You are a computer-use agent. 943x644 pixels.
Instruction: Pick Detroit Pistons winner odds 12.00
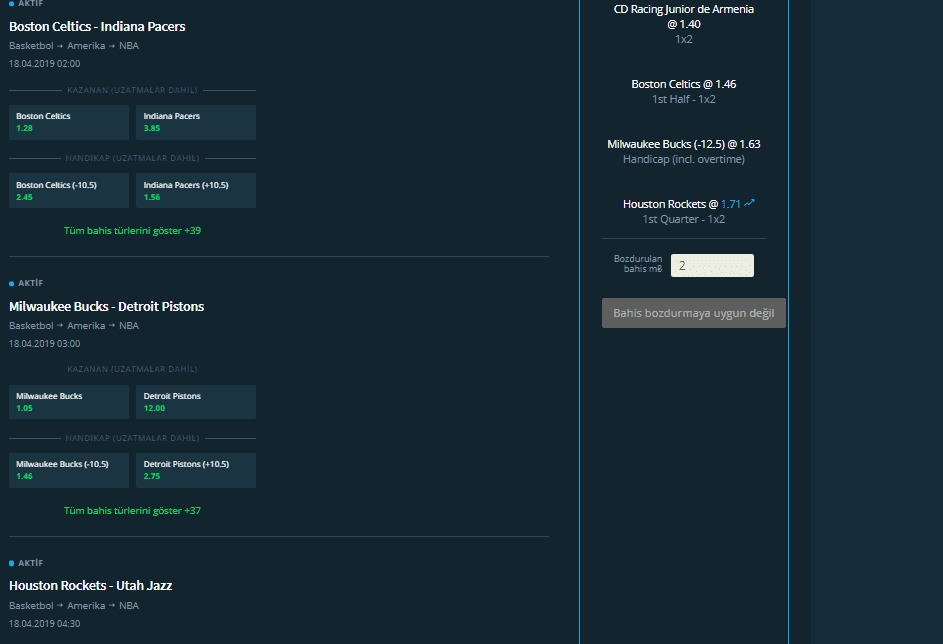pyautogui.click(x=196, y=402)
